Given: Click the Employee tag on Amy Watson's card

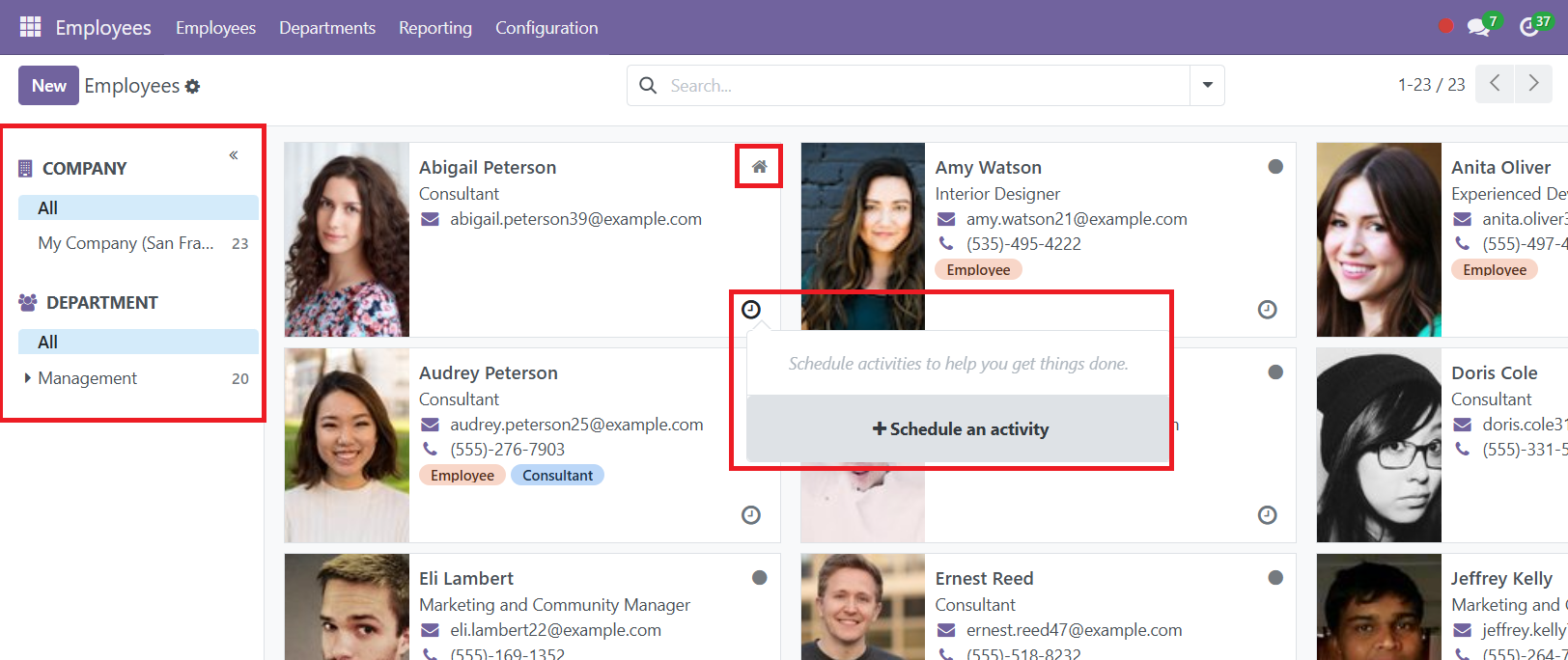Looking at the screenshot, I should click(x=978, y=270).
